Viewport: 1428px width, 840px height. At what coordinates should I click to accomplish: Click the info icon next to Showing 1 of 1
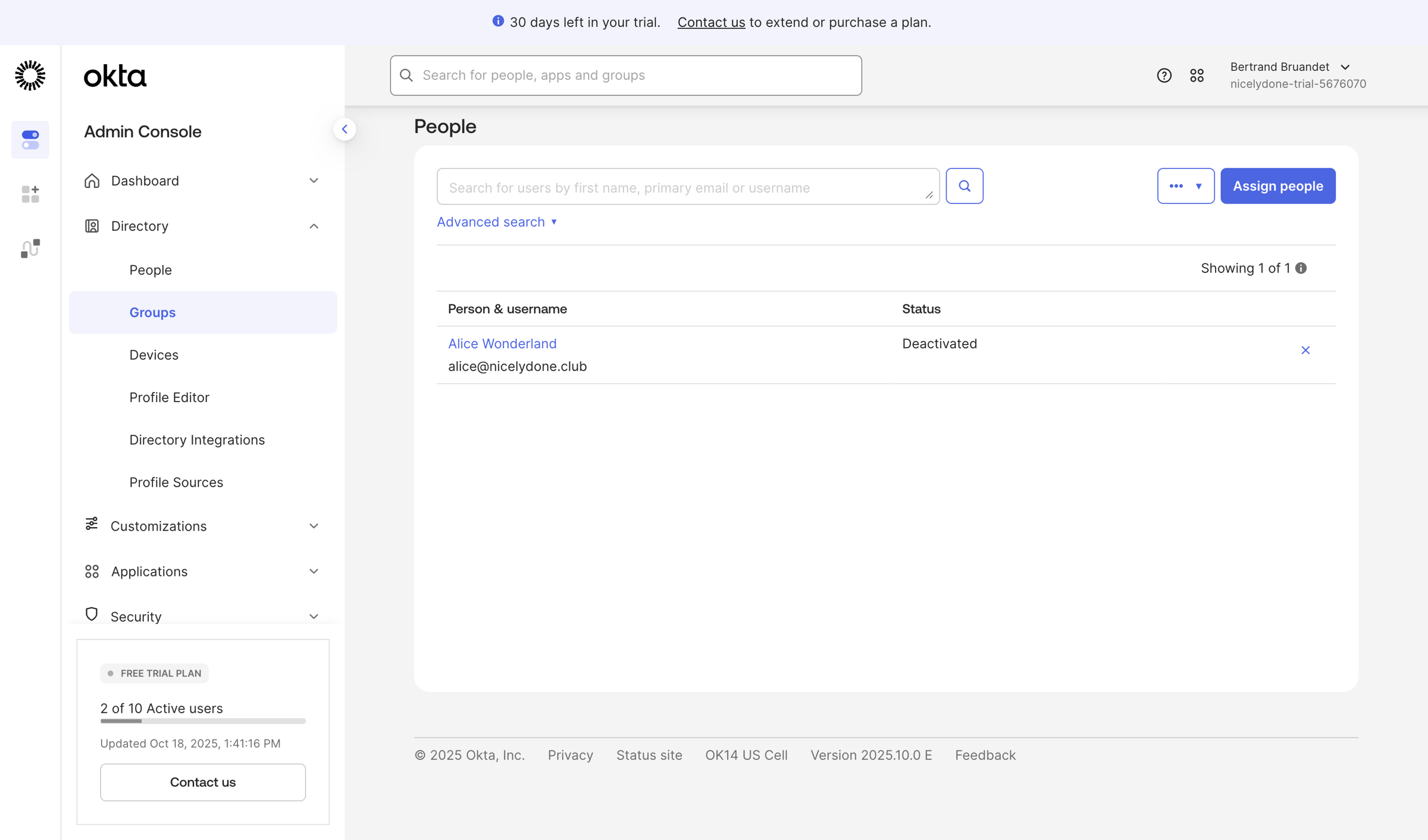pos(1301,268)
